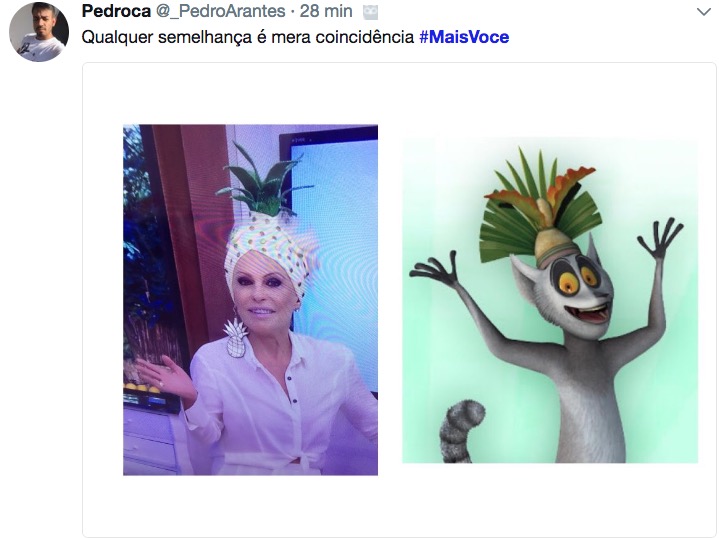Click the woman's raised open hand
The image size is (719, 538).
(x=165, y=378)
